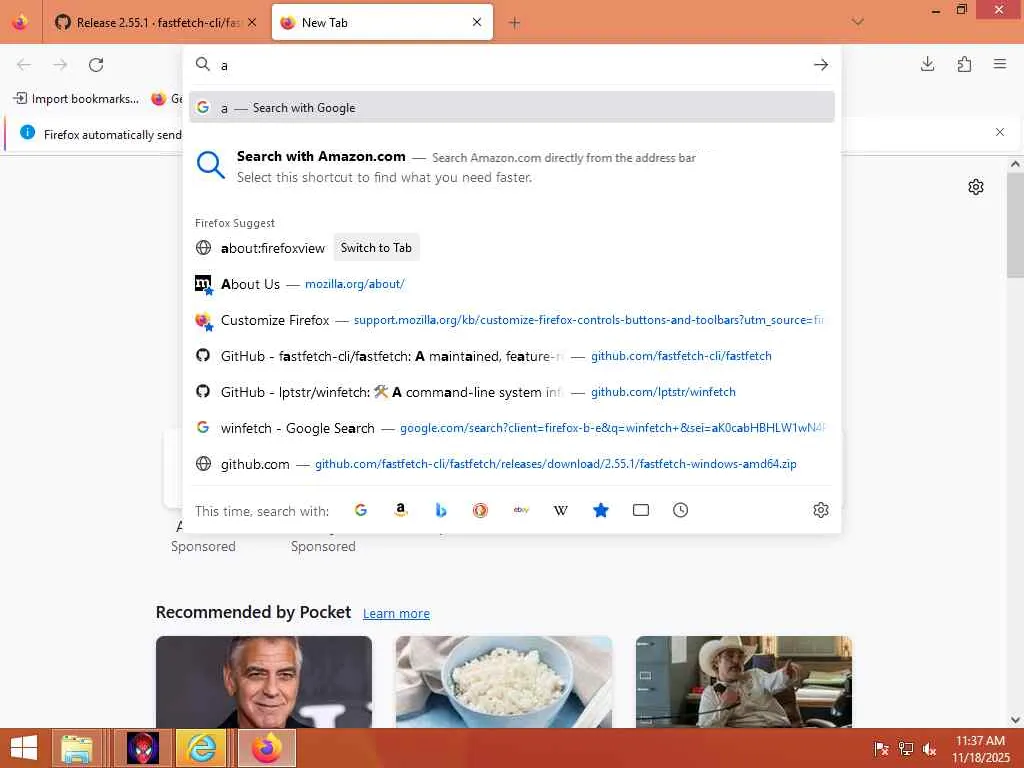Open search settings gear in dropdown

tap(821, 510)
